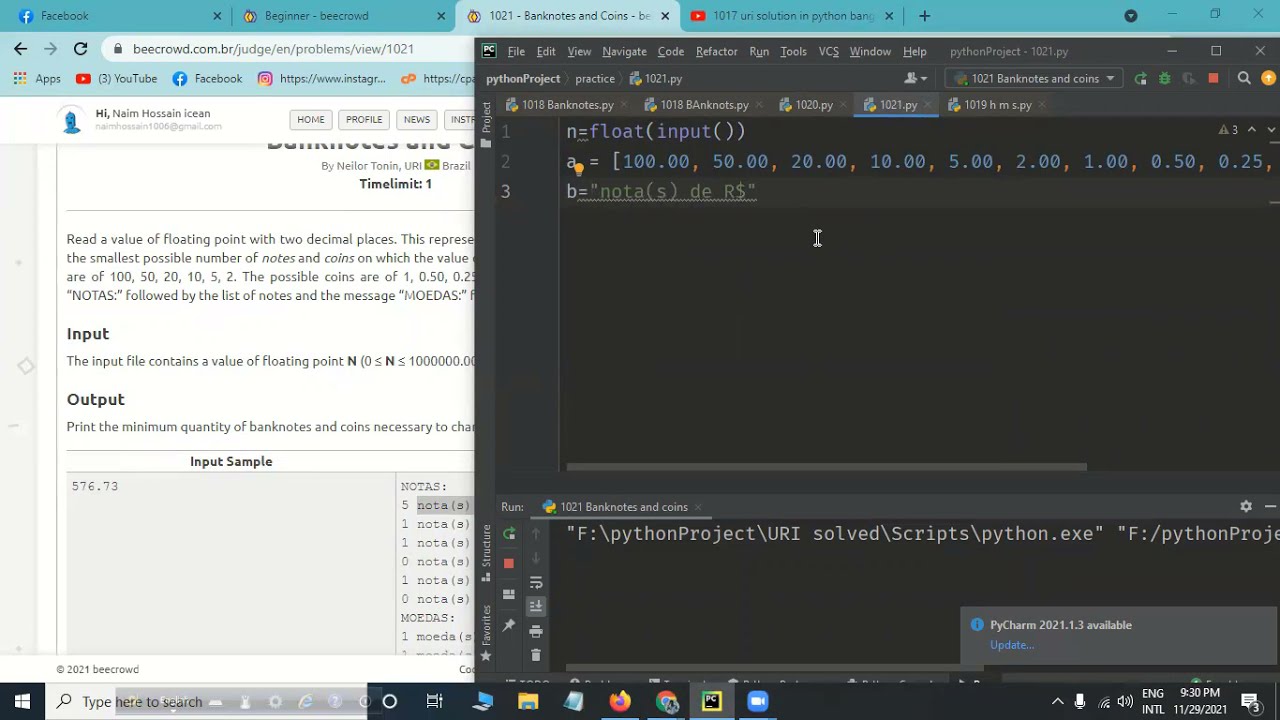Rerun program from Run panel green icon

(x=509, y=534)
